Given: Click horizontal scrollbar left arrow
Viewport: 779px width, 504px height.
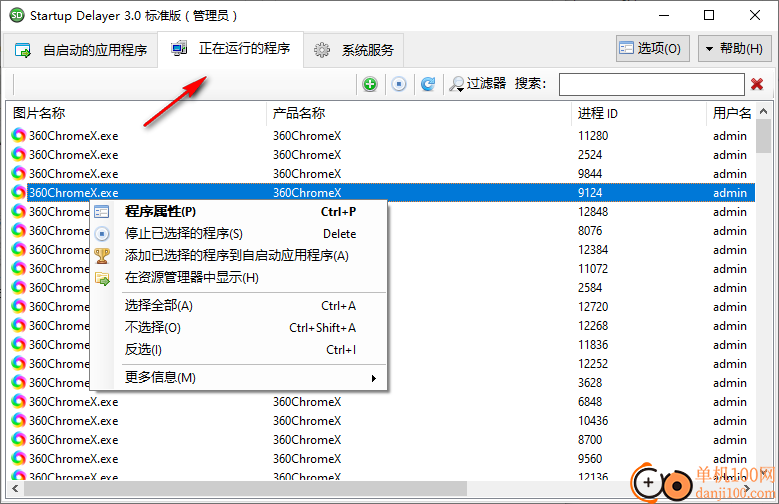Looking at the screenshot, I should (15, 489).
